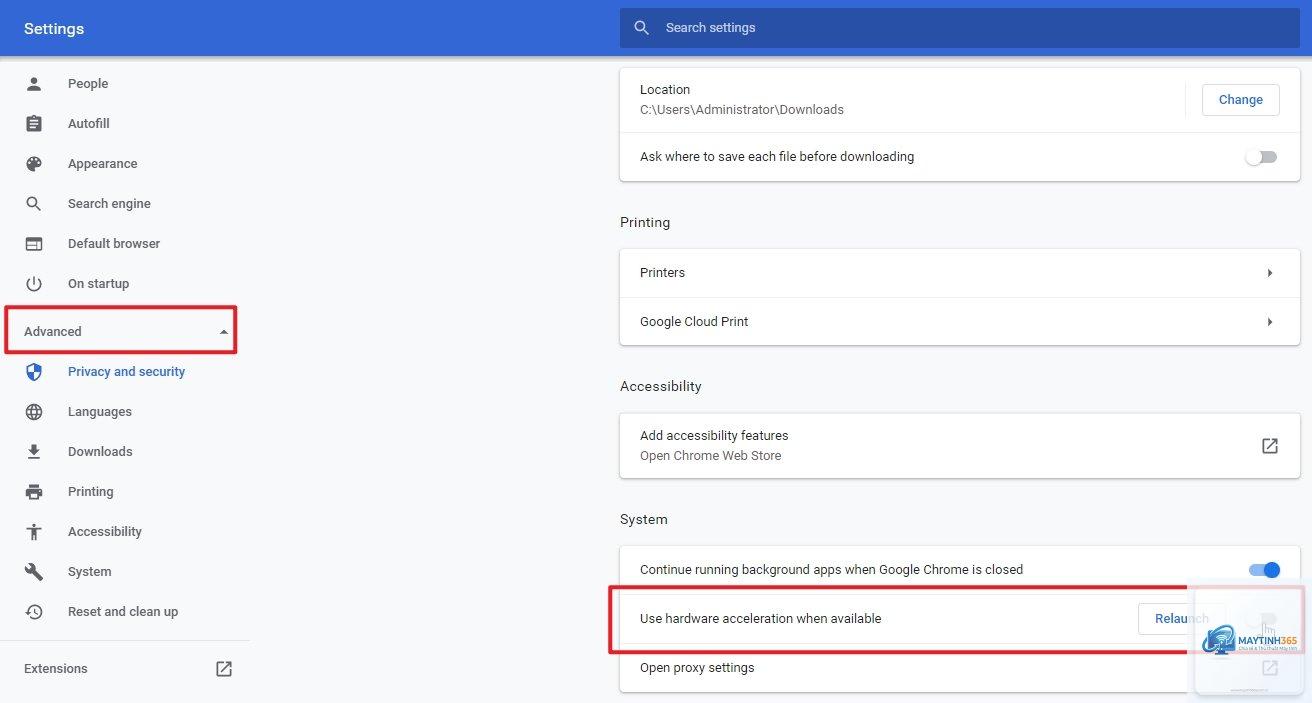Click the Relaunch button
This screenshot has height=703, width=1312.
point(1181,619)
